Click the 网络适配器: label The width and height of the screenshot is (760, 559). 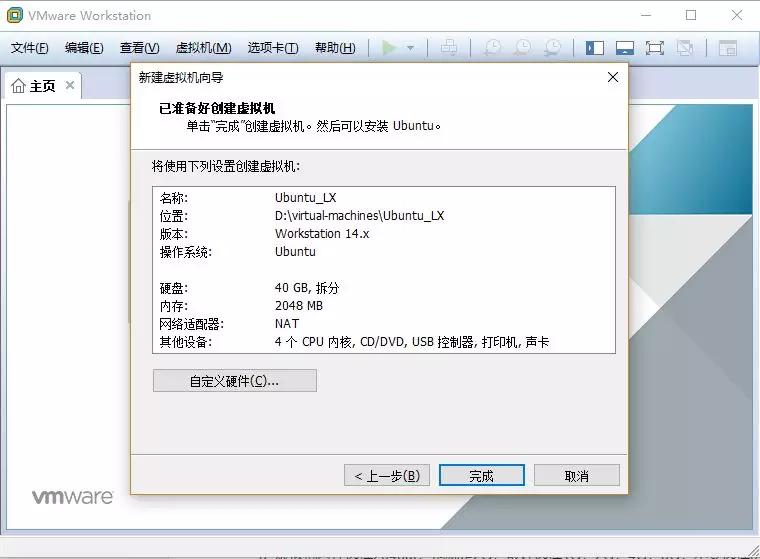(x=191, y=324)
